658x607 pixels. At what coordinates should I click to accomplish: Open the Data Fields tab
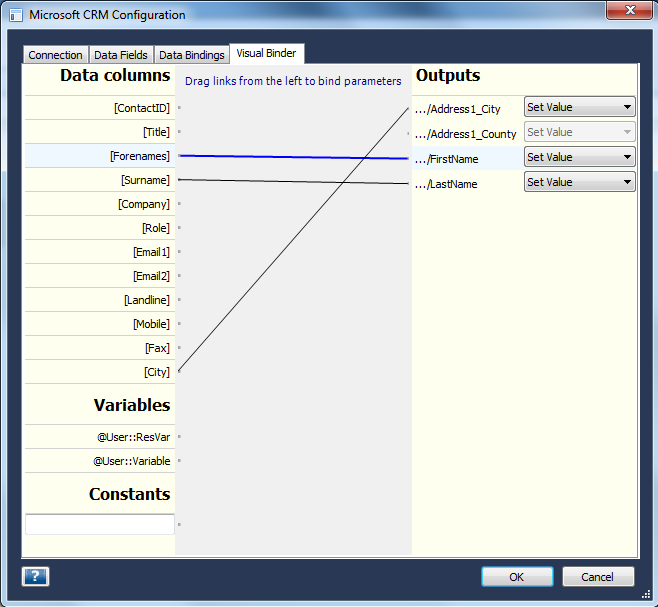point(121,55)
